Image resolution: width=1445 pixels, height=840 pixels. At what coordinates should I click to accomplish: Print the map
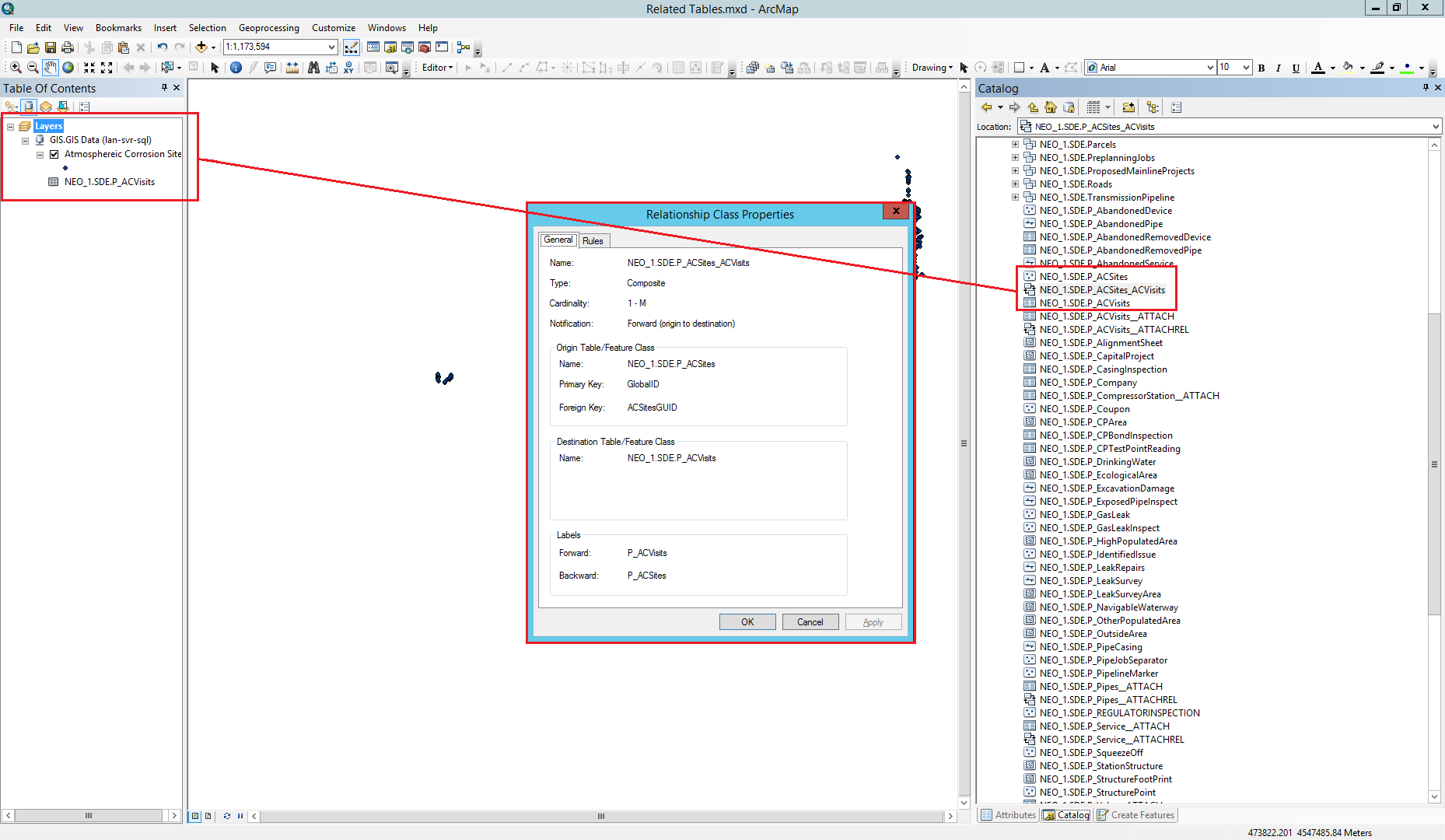(x=68, y=47)
